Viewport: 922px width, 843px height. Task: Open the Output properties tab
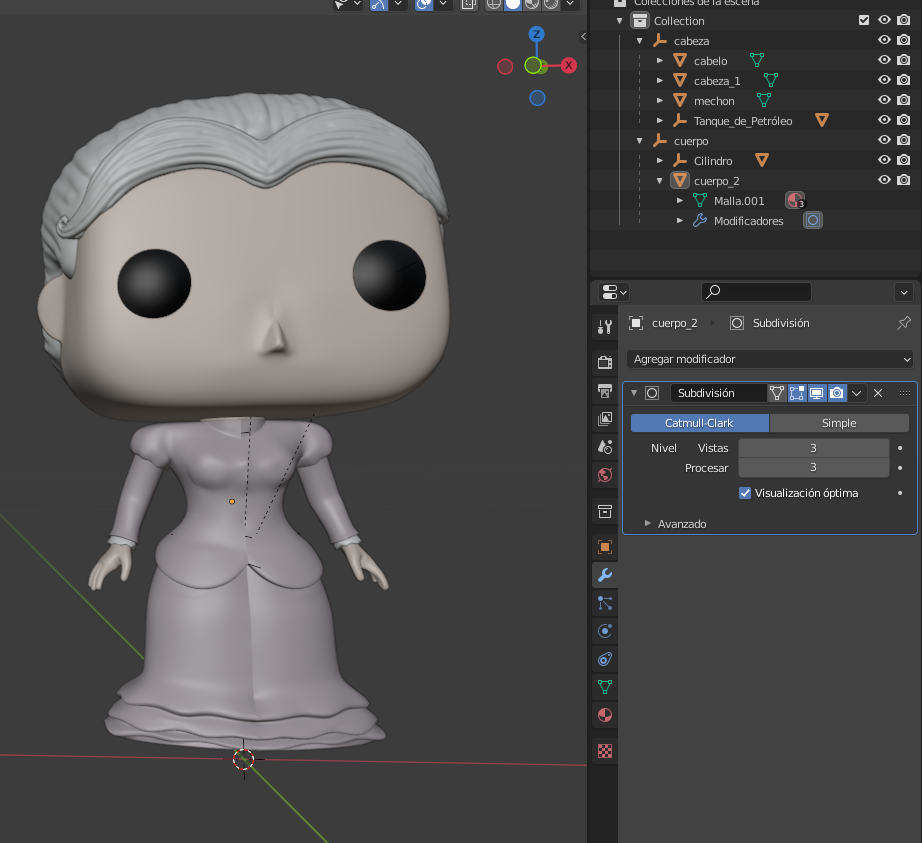tap(604, 390)
